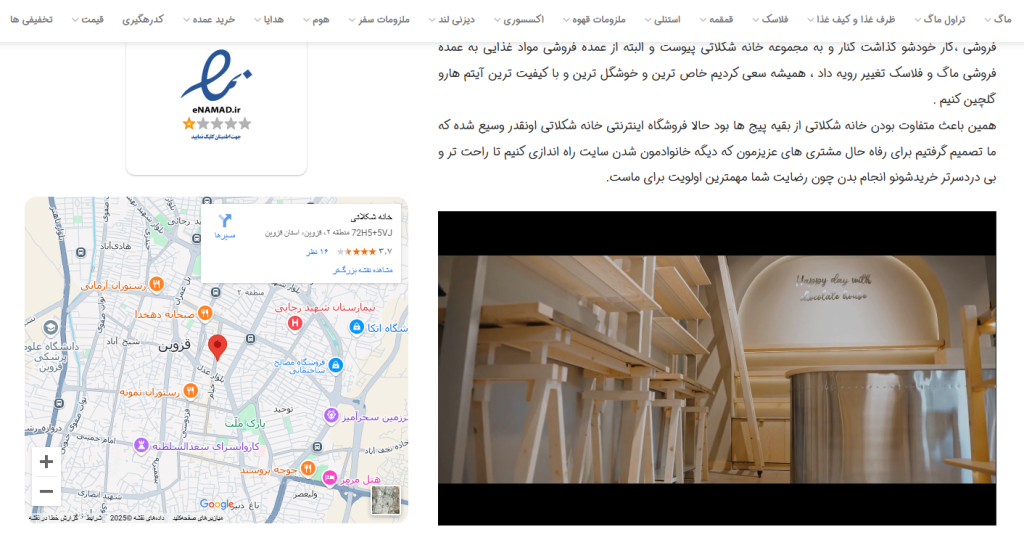Switch map to satellite view thumbnail
The image size is (1024, 548).
point(385,500)
